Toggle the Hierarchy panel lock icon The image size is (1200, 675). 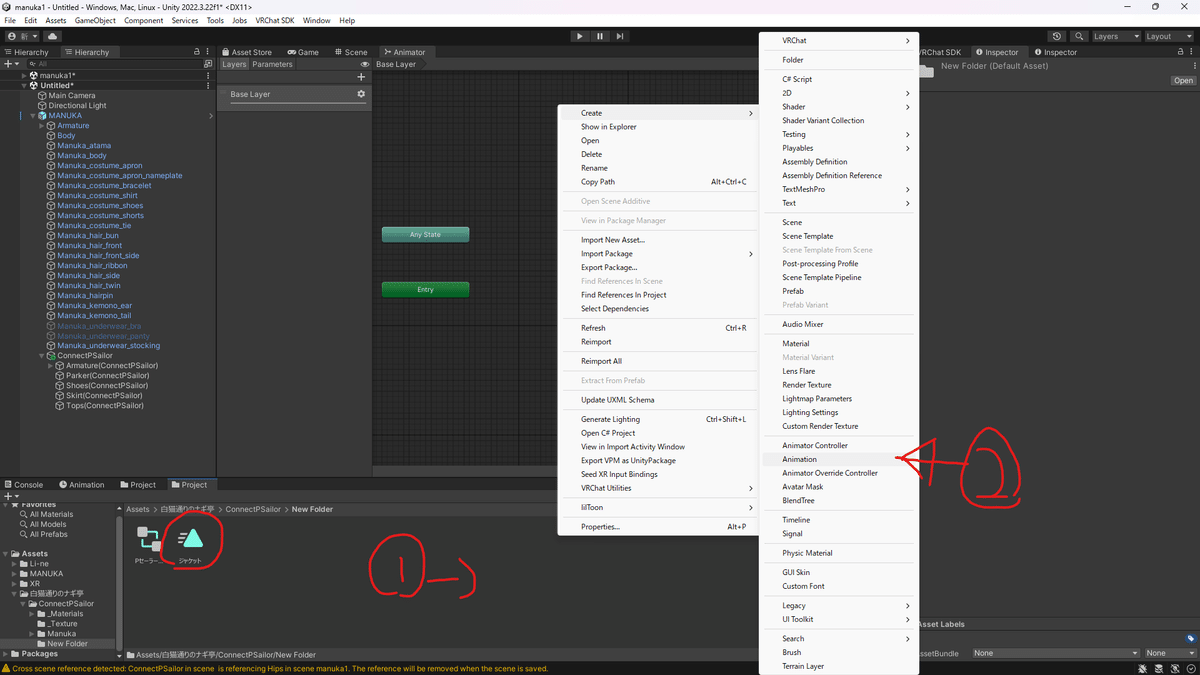tap(197, 52)
